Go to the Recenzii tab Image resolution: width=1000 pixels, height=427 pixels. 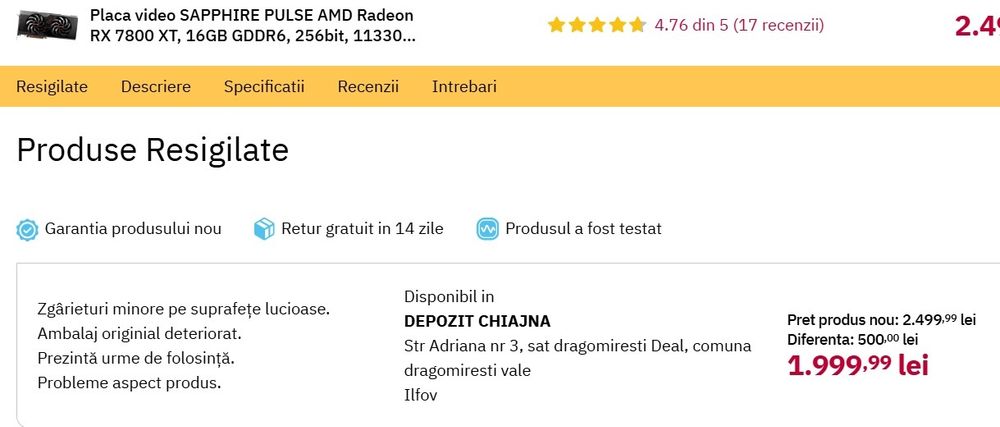[x=368, y=86]
